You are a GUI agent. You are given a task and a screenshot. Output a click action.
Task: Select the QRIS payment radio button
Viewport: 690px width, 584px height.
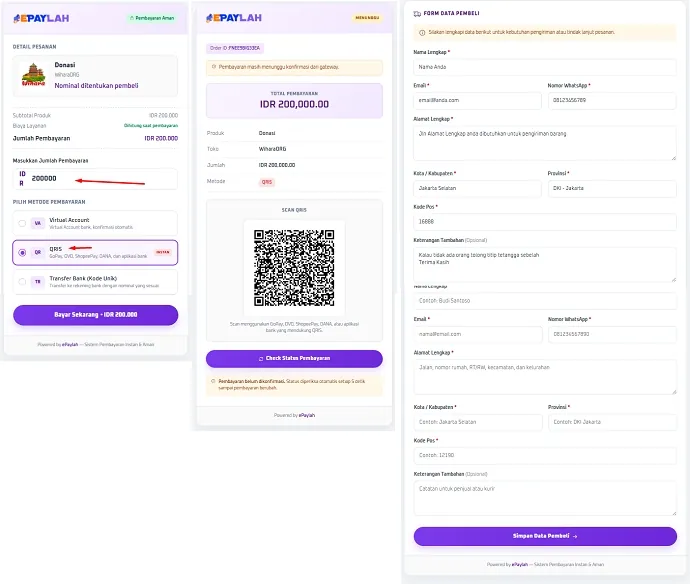[22, 253]
